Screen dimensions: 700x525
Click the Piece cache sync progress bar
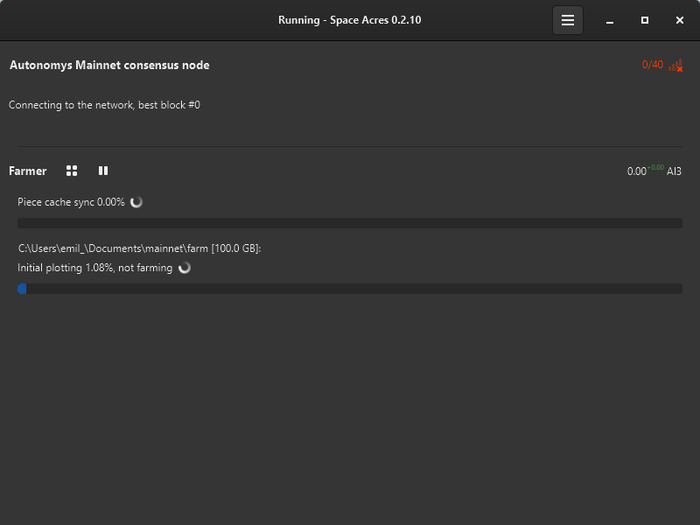[350, 223]
